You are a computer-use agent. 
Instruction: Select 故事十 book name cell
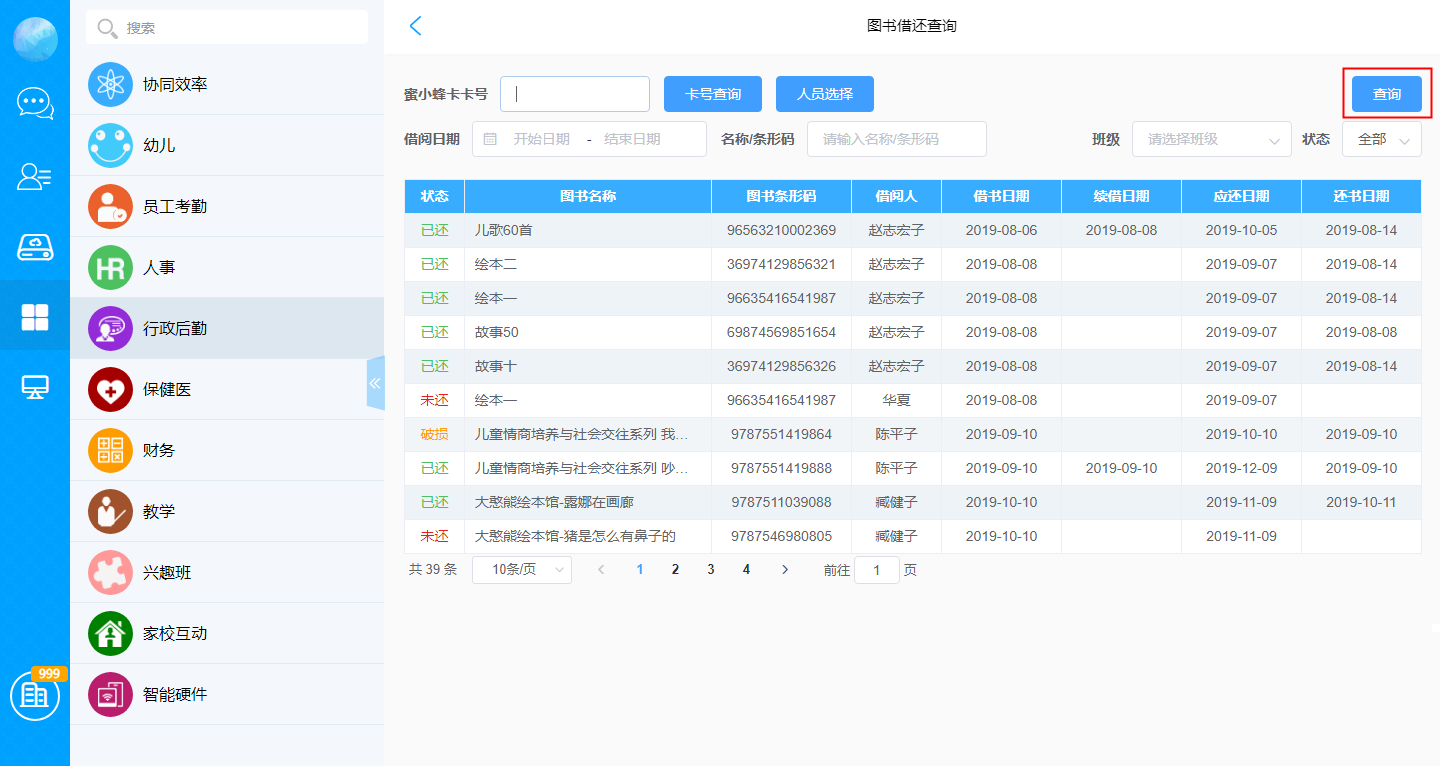click(x=588, y=367)
